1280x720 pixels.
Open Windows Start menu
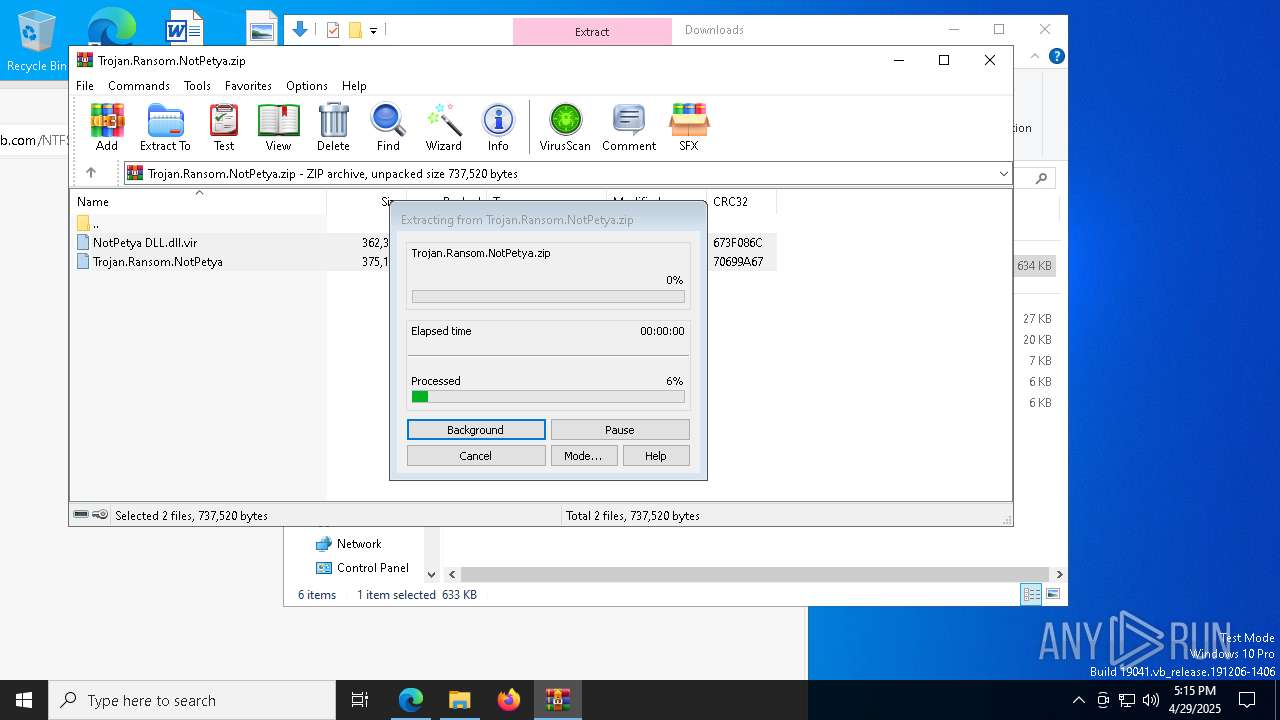24,700
